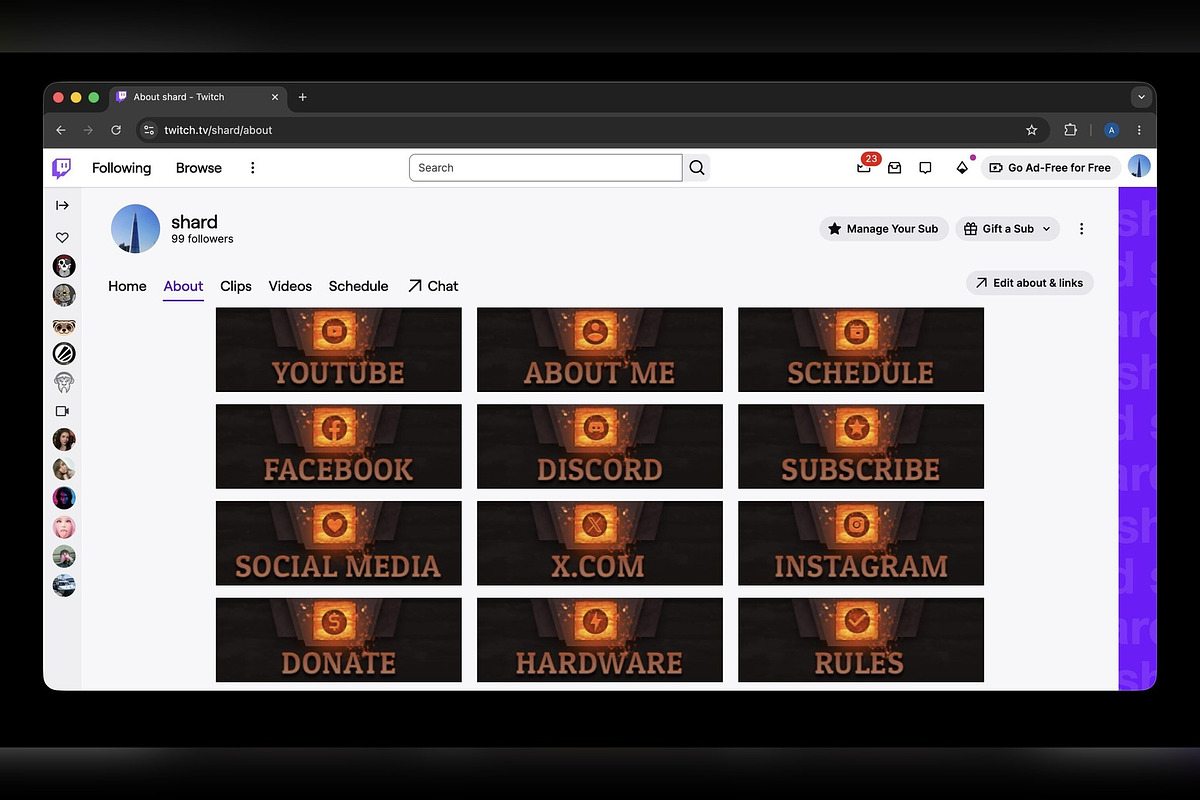
Task: Click the twitch.tv/shard/about address bar
Action: [595, 130]
